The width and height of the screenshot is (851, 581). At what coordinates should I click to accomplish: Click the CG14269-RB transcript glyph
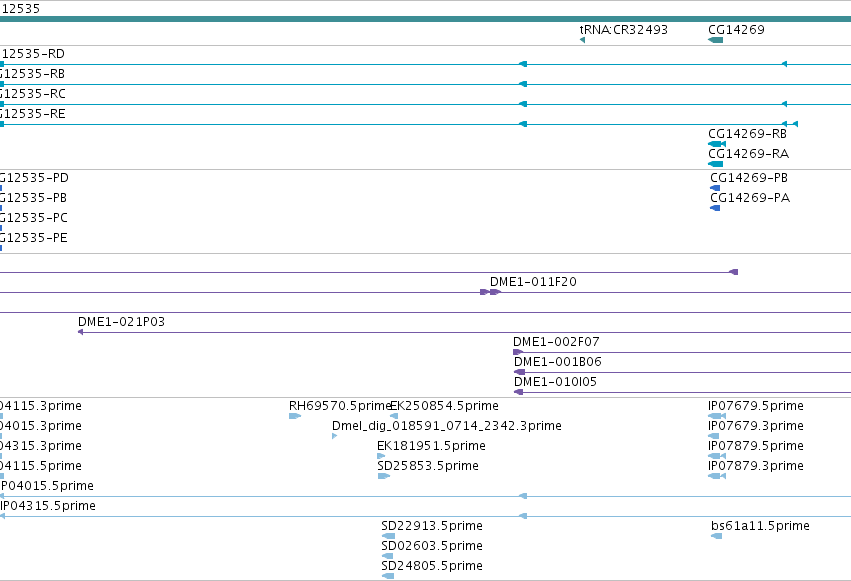[717, 144]
